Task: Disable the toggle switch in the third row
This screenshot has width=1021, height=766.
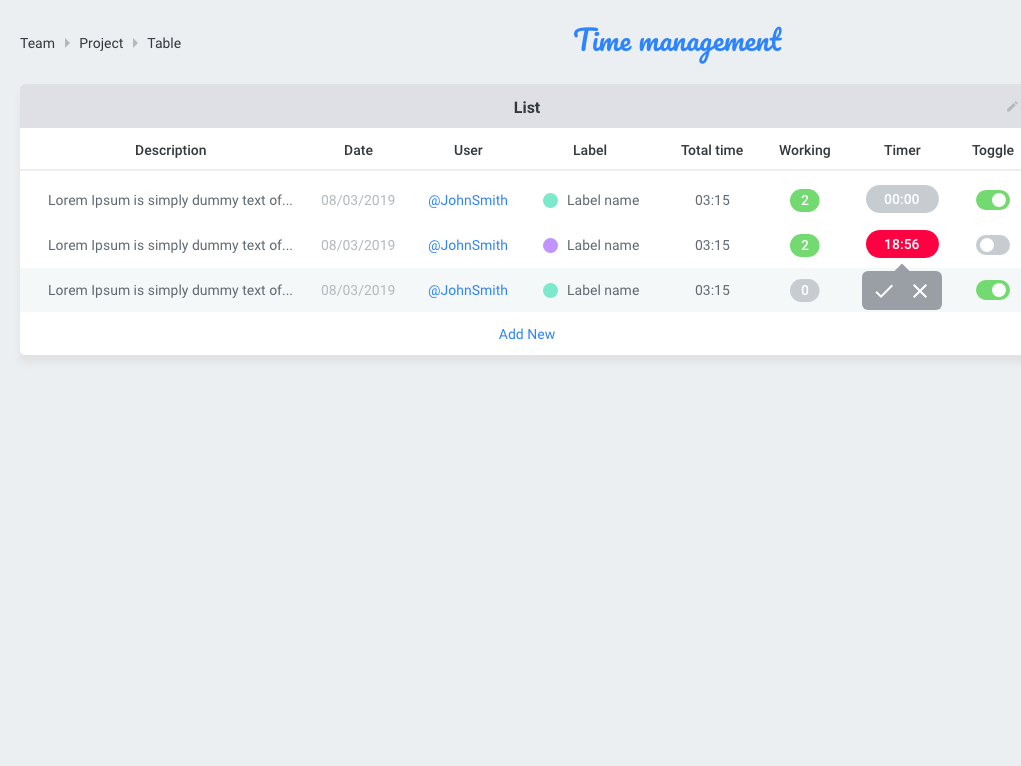Action: 992,290
